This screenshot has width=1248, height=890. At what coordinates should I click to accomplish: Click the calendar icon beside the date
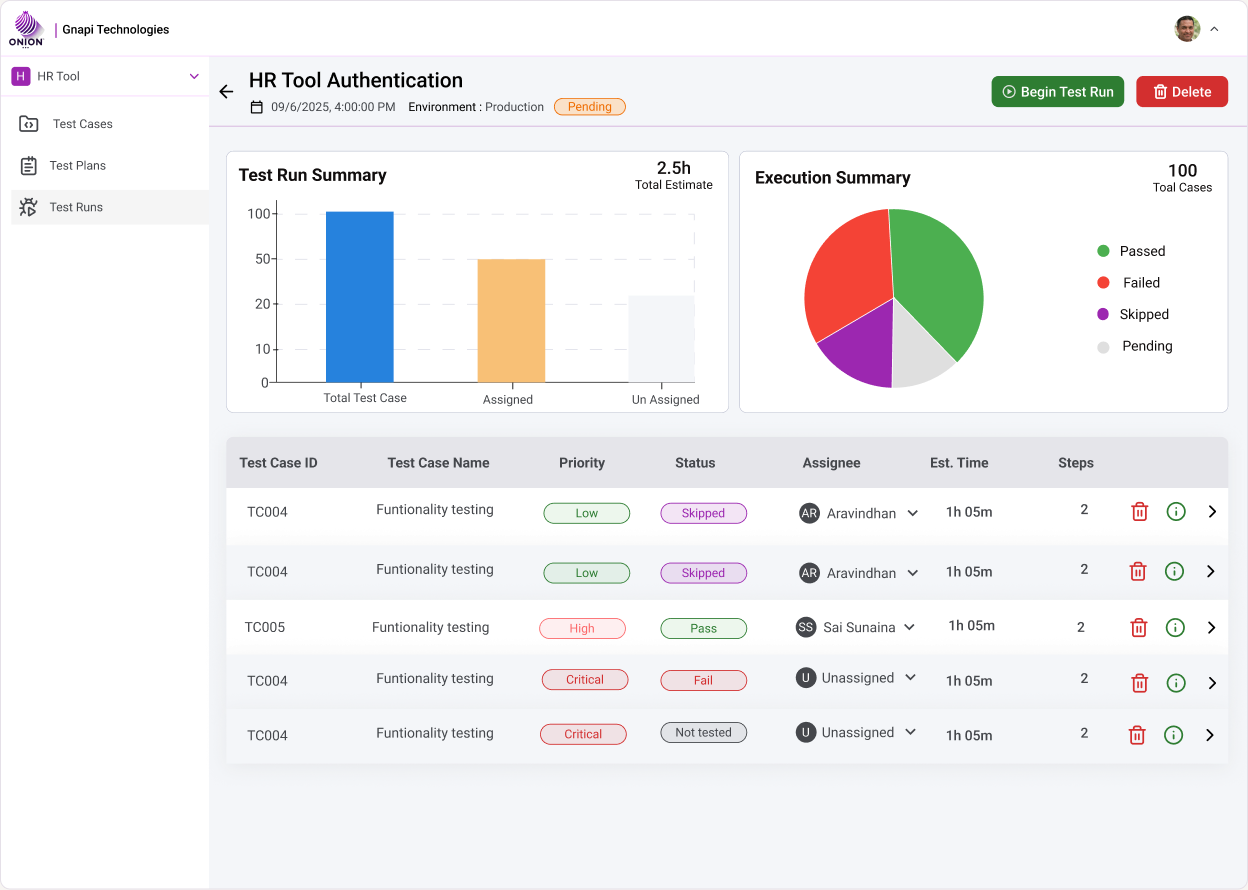tap(257, 107)
